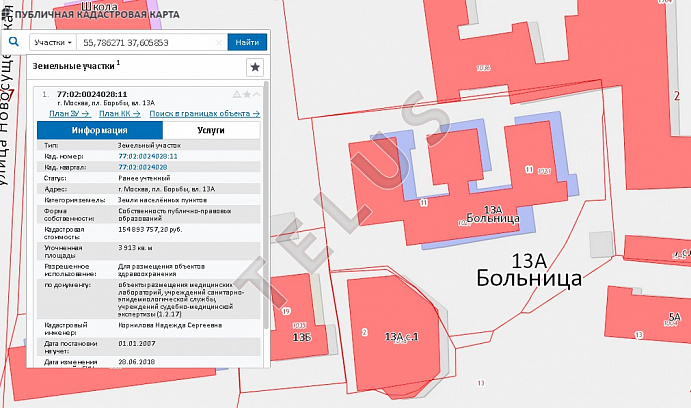Switch to the Услуги tab
Screen dimensions: 691x408
coord(211,130)
